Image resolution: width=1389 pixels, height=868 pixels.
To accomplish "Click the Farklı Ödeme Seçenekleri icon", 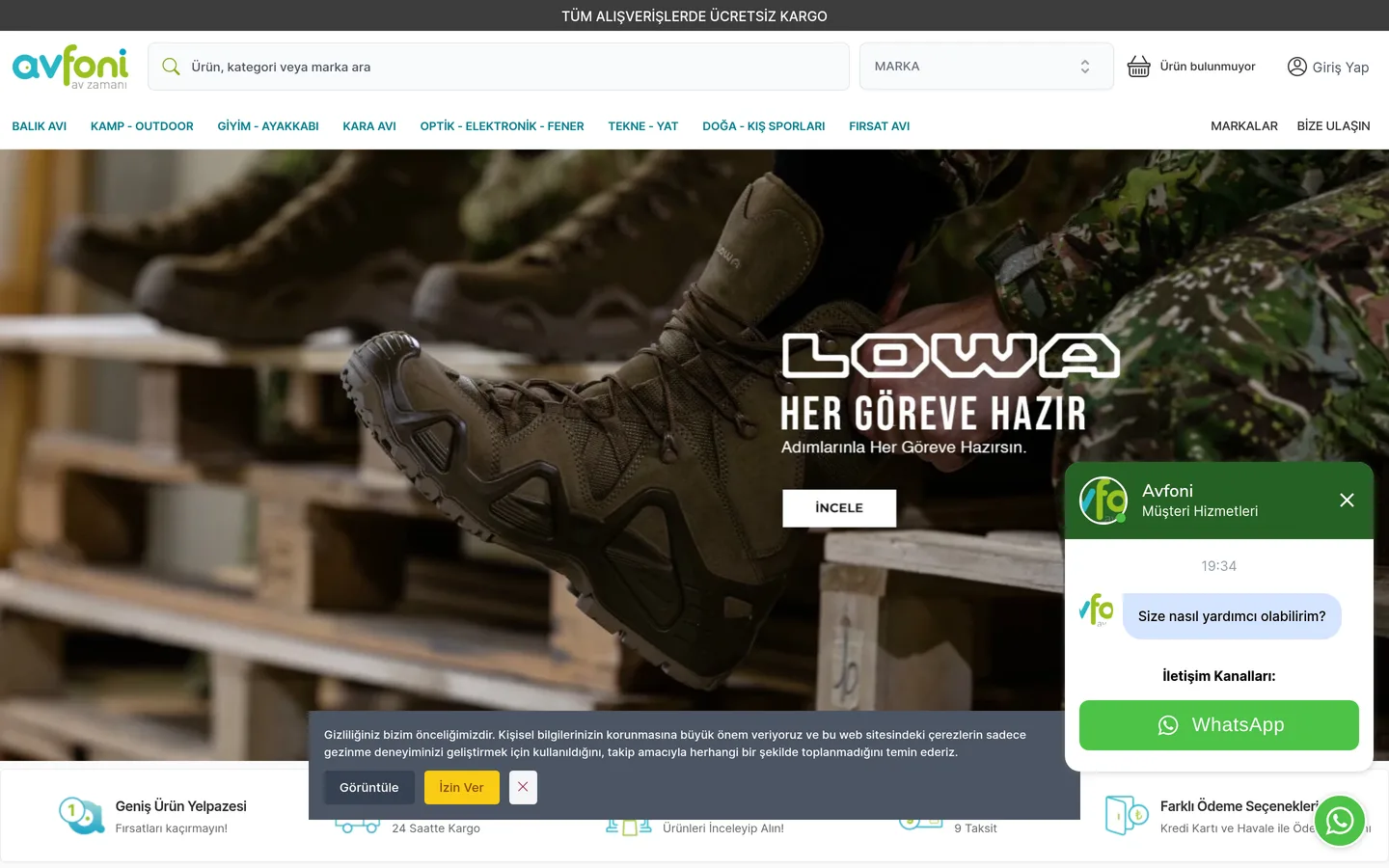I will [1126, 816].
